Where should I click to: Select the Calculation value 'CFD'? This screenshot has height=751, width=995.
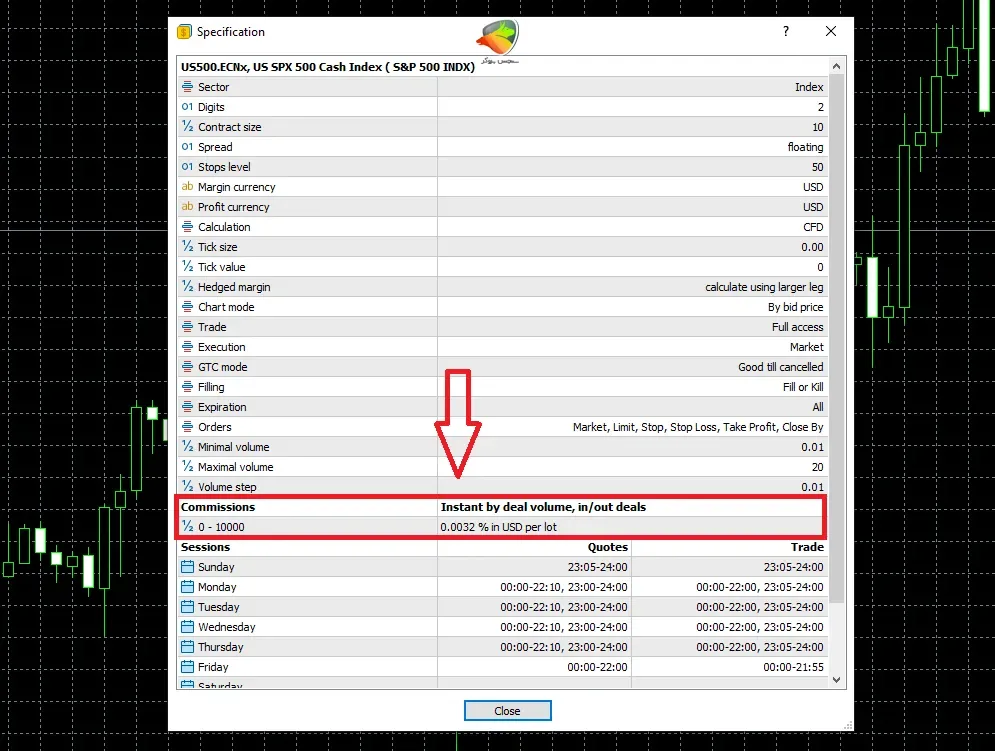813,227
